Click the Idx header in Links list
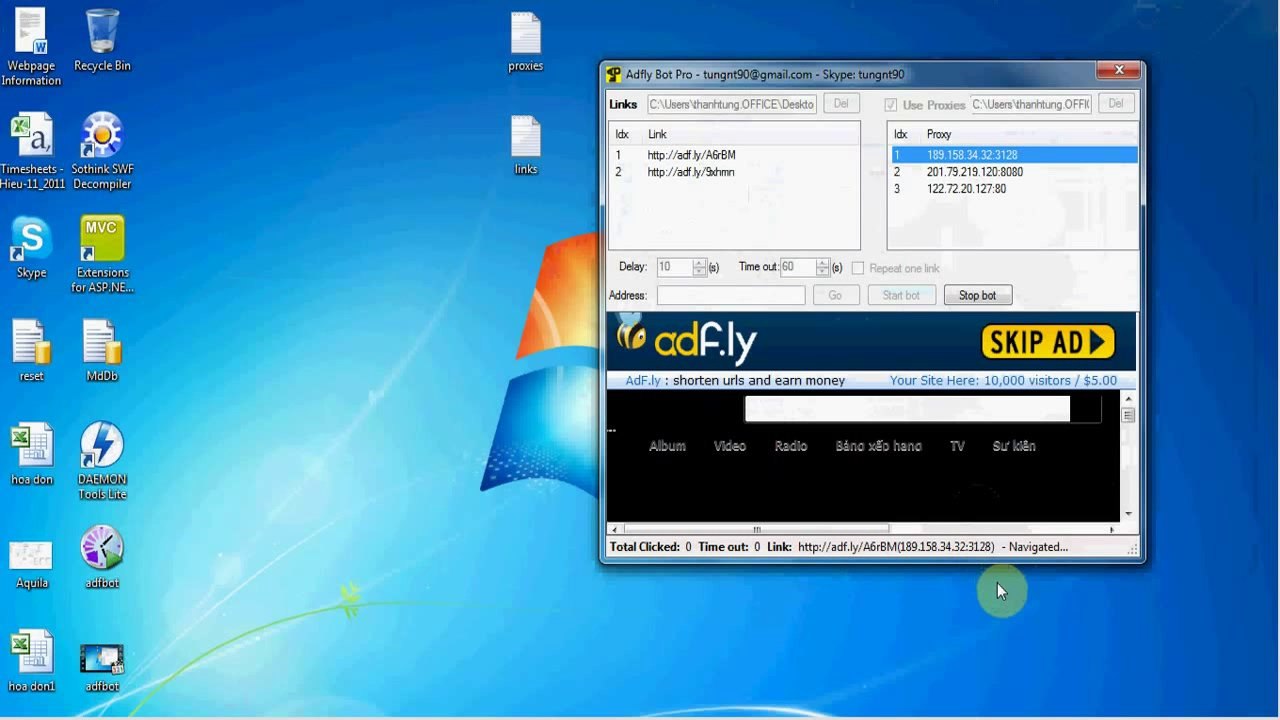The width and height of the screenshot is (1280, 720). pos(622,134)
